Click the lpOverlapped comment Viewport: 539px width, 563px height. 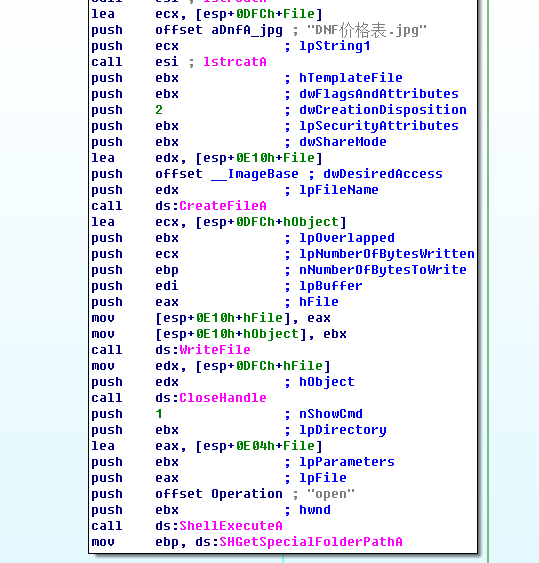[x=347, y=238]
